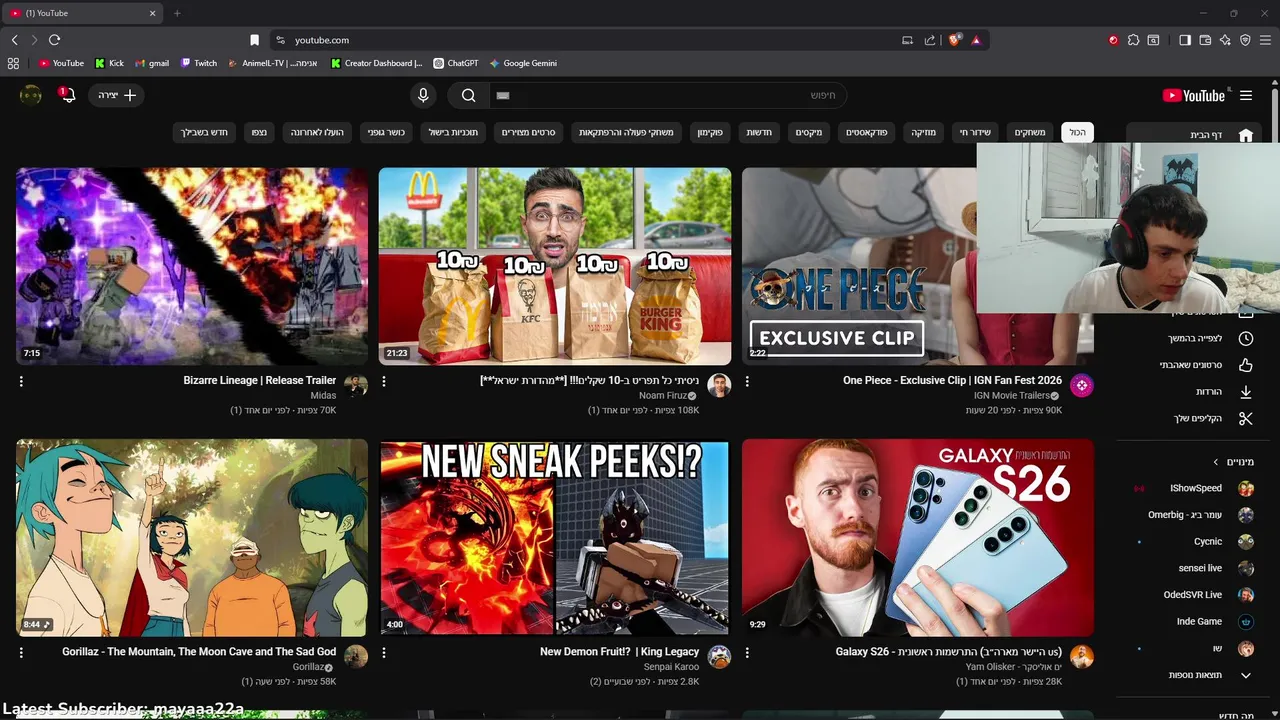Select the 'נצפו' filter chip
This screenshot has width=1280, height=720.
point(259,132)
